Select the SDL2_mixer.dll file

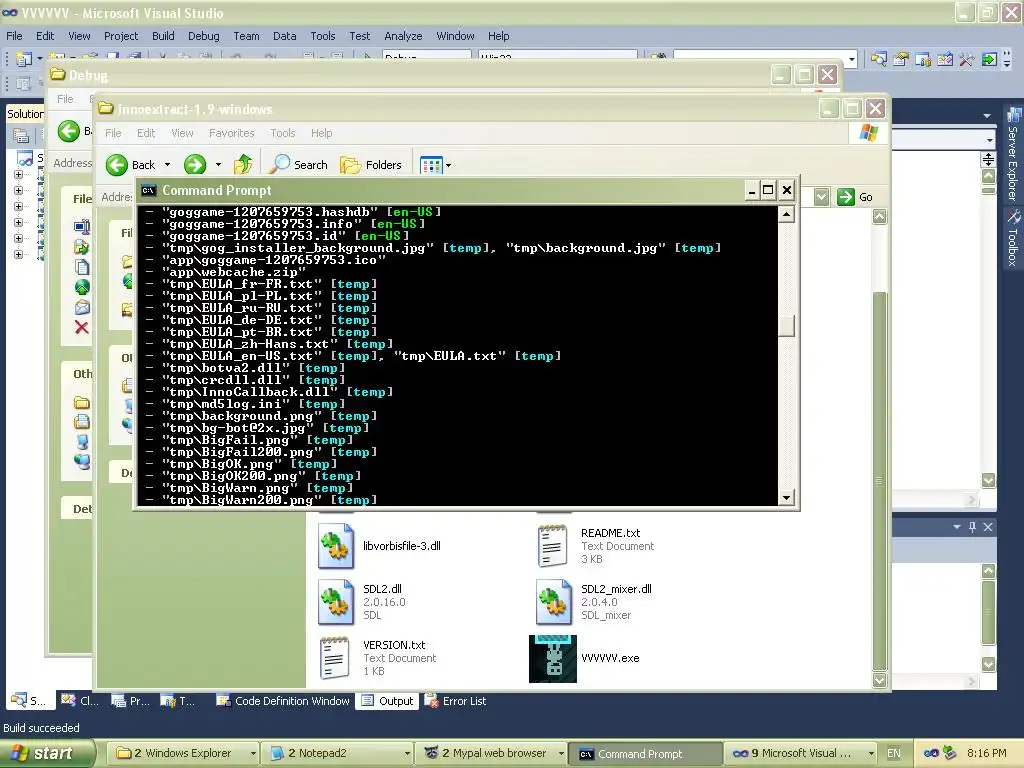(594, 601)
